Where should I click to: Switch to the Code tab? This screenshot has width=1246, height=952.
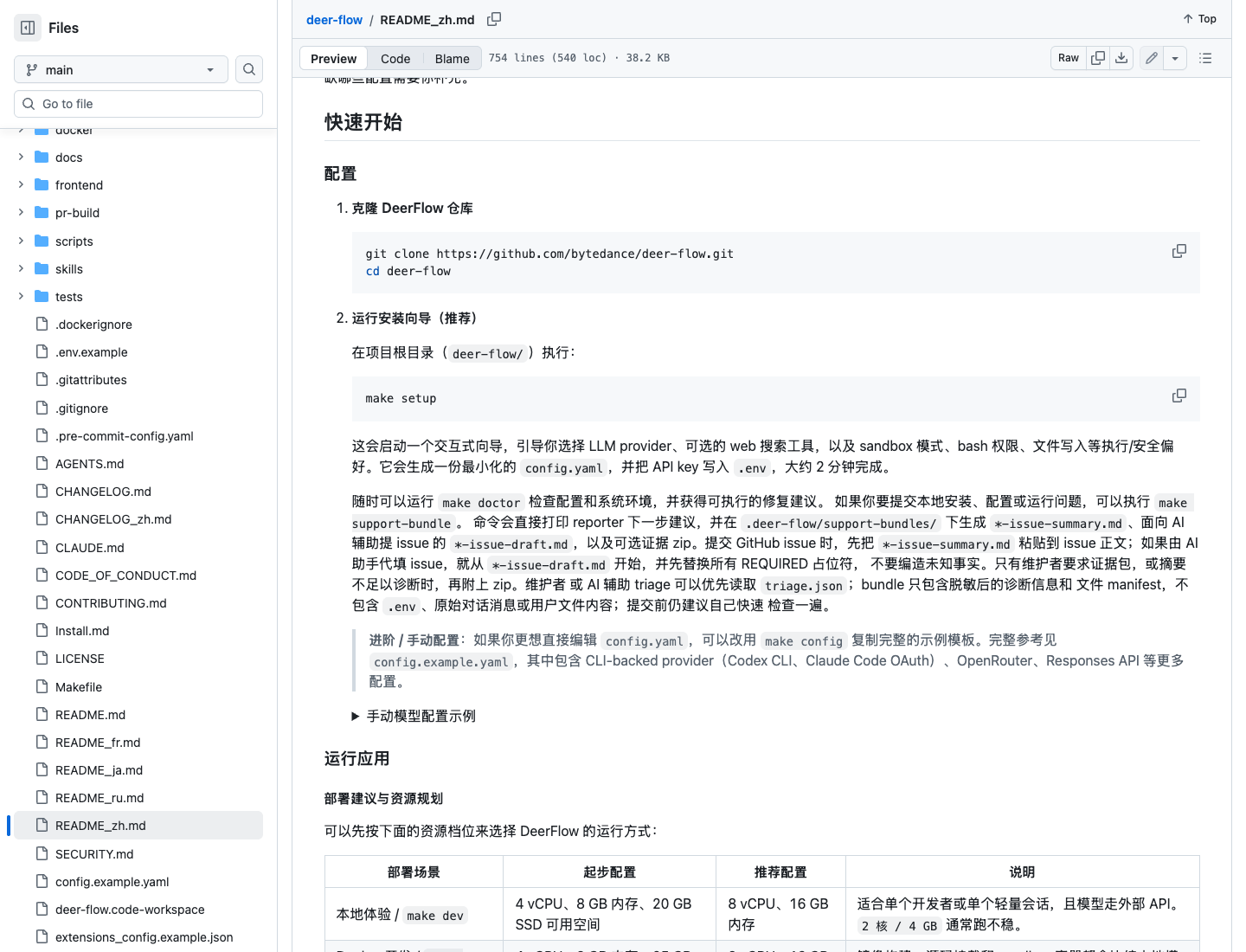click(x=395, y=59)
